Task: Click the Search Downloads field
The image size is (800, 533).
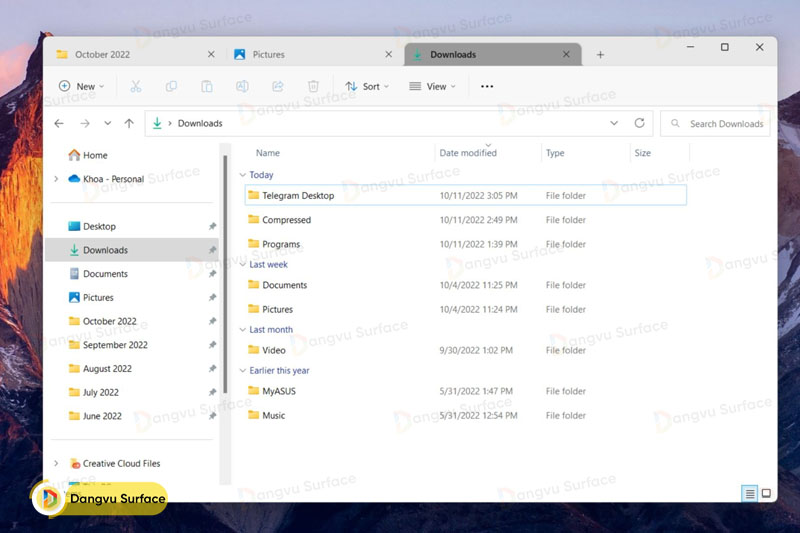Action: click(715, 123)
